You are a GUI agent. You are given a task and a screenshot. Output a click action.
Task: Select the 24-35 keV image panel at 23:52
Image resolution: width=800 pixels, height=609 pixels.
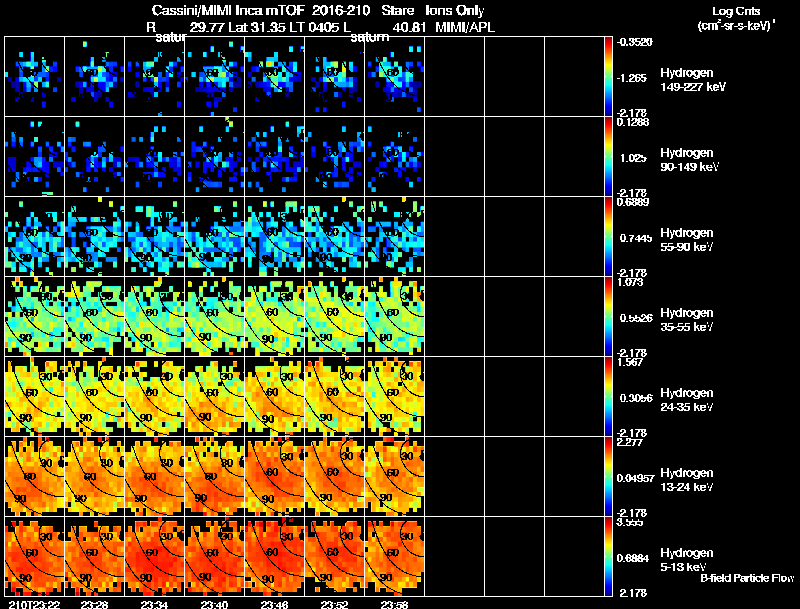tap(335, 397)
